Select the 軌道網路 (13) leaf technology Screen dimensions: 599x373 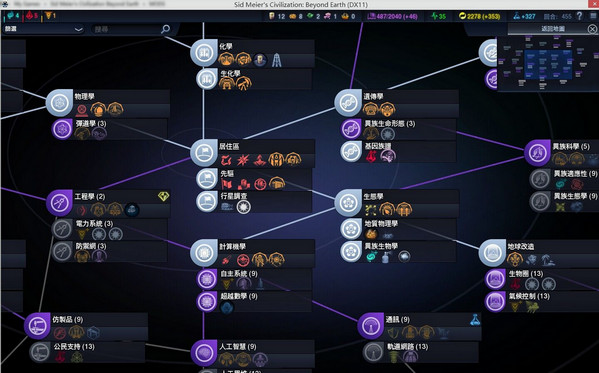pyautogui.click(x=421, y=352)
